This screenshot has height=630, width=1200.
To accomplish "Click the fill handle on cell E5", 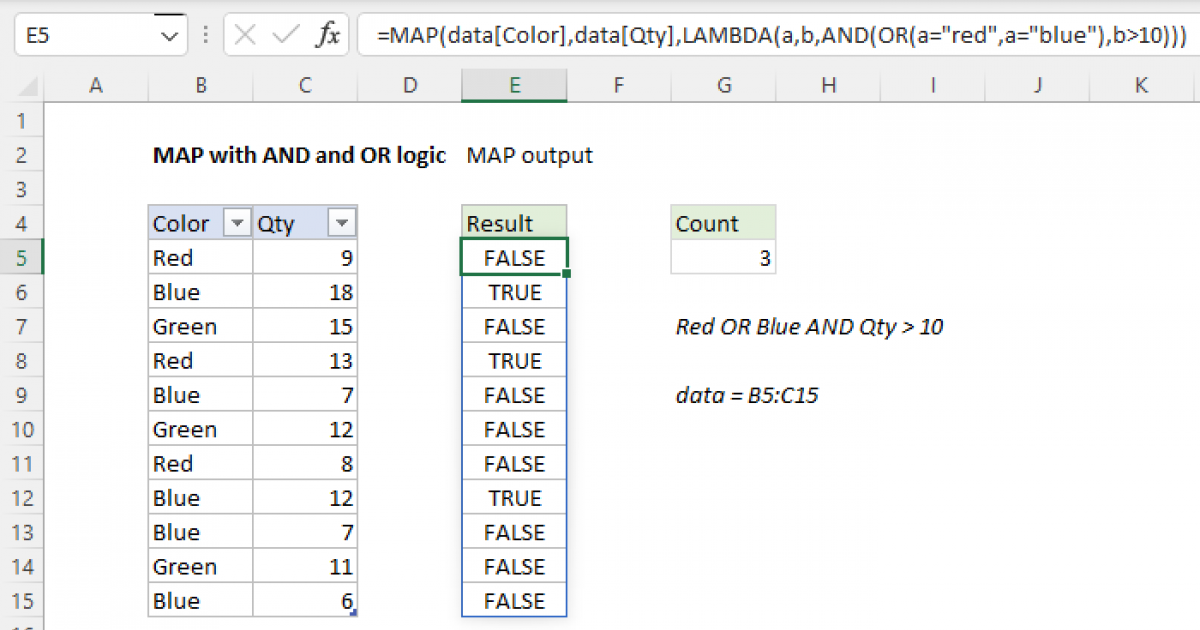I will point(567,273).
